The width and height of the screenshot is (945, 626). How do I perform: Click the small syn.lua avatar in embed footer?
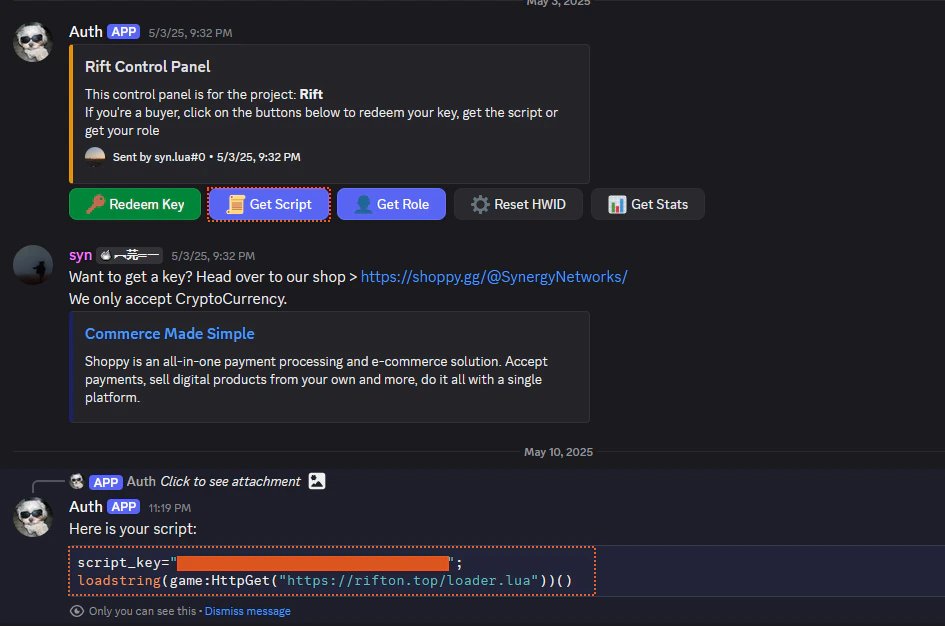(95, 157)
